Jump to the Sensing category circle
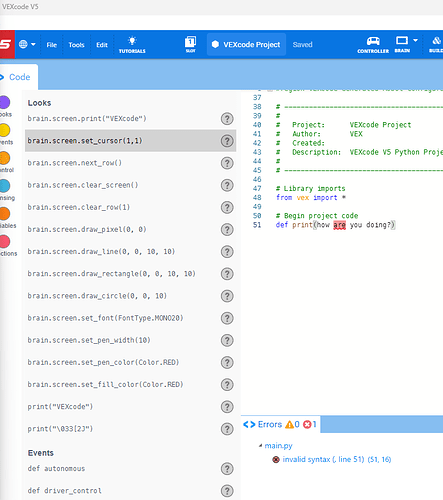 (5, 186)
